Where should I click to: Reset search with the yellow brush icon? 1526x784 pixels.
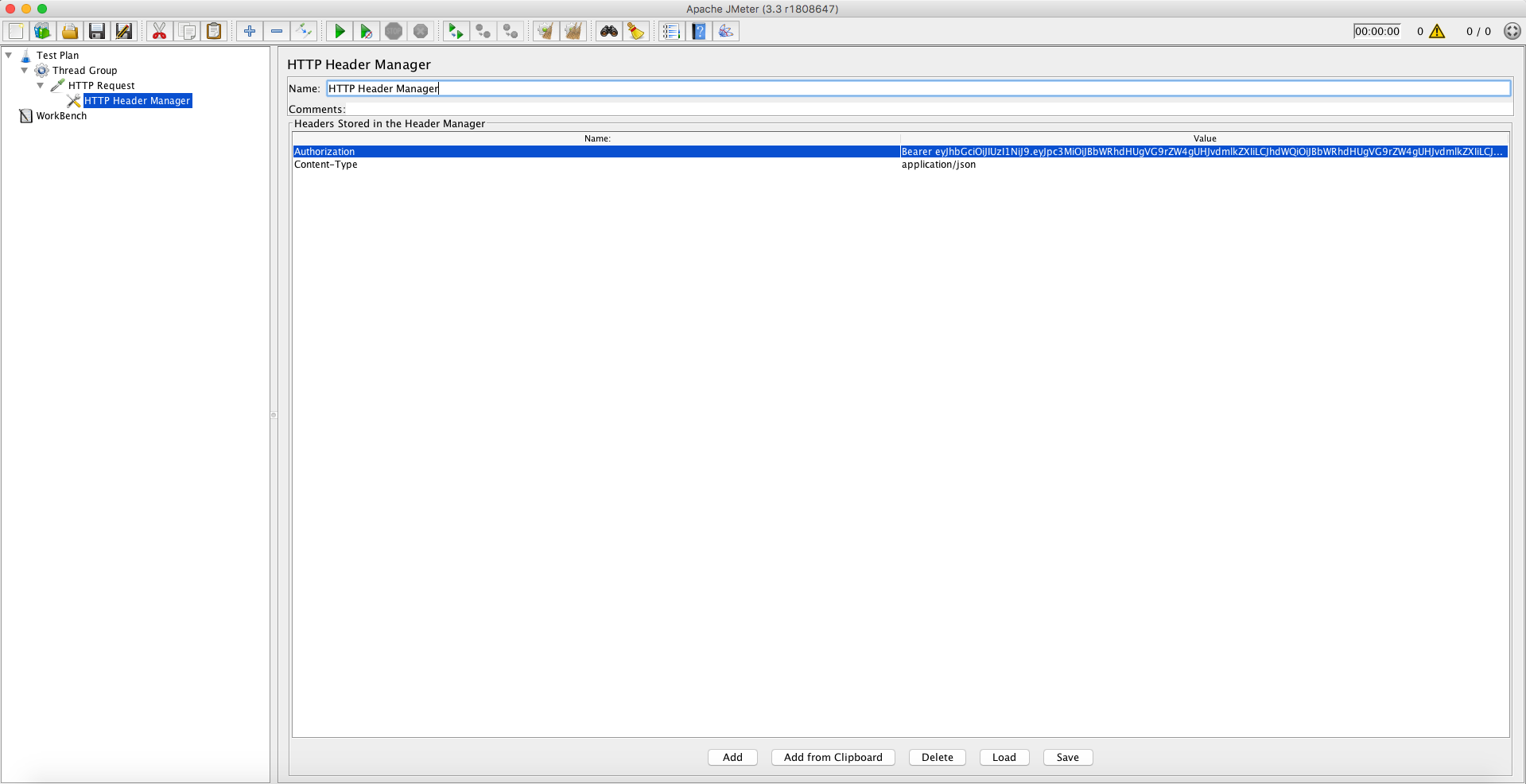tap(636, 31)
